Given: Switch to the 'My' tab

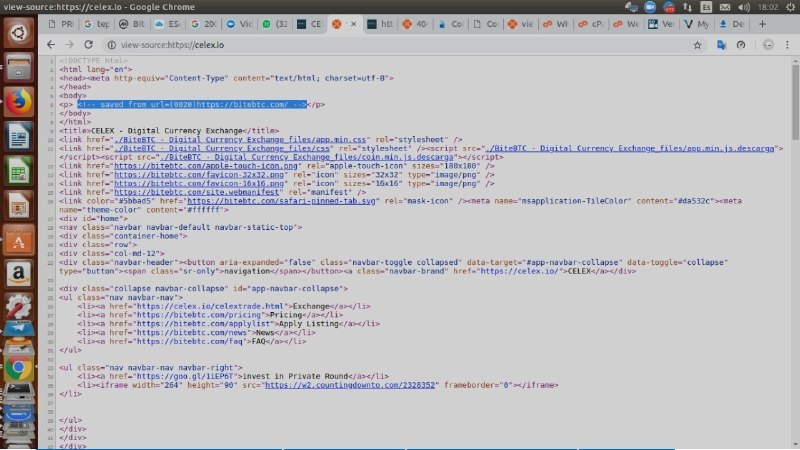Looking at the screenshot, I should pyautogui.click(x=696, y=24).
